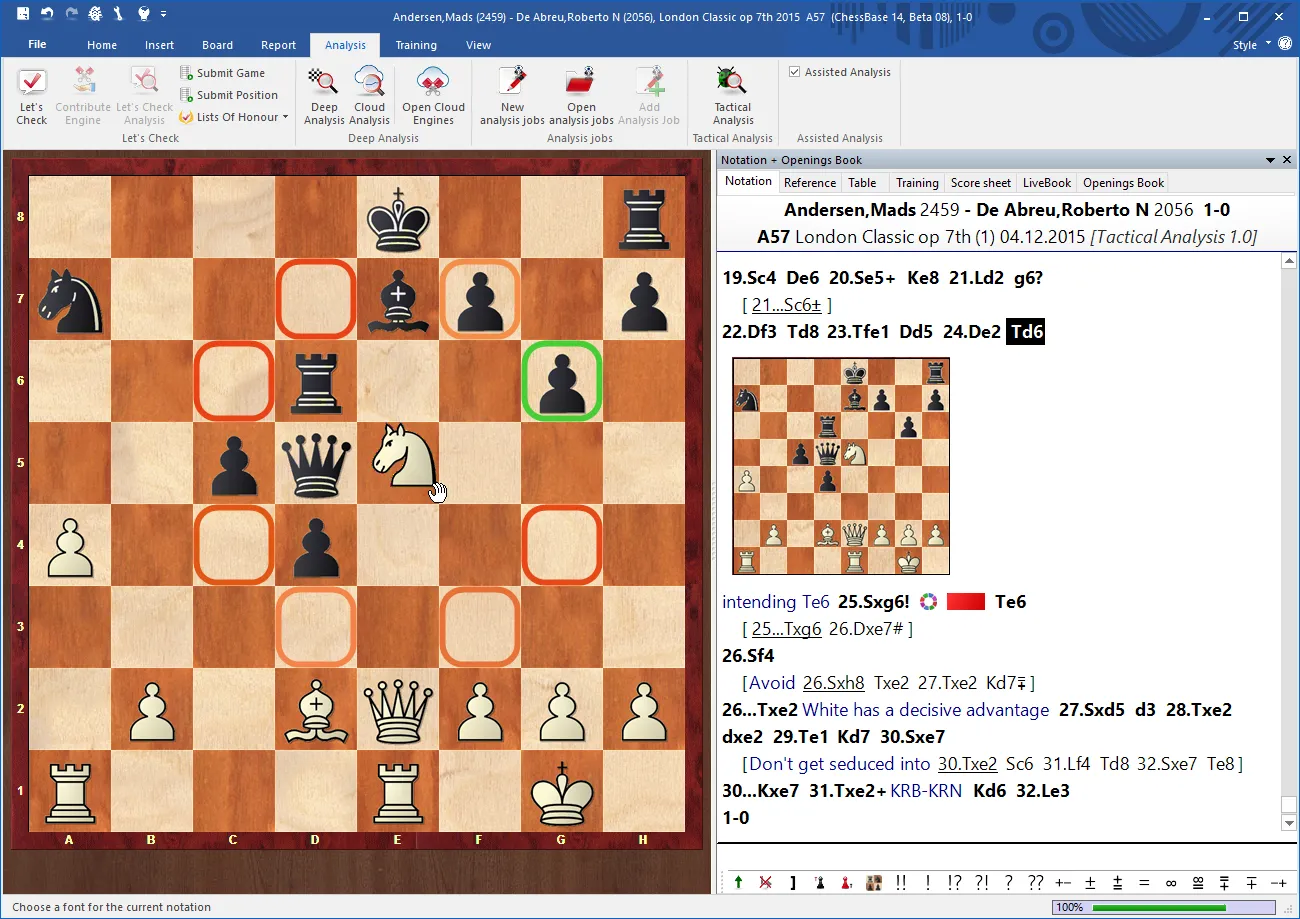Add the !? annotation symbol
Viewport: 1300px width, 919px height.
[954, 882]
